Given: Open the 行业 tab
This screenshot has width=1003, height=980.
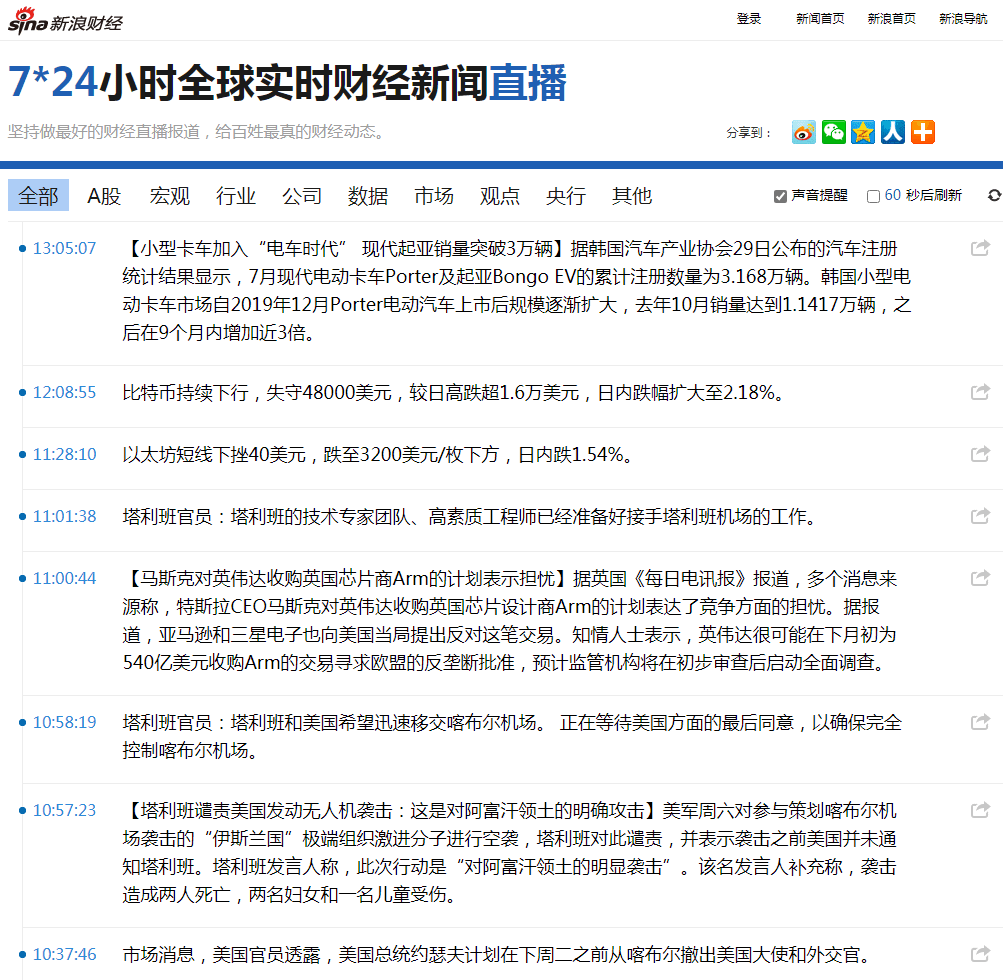Looking at the screenshot, I should coord(235,195).
